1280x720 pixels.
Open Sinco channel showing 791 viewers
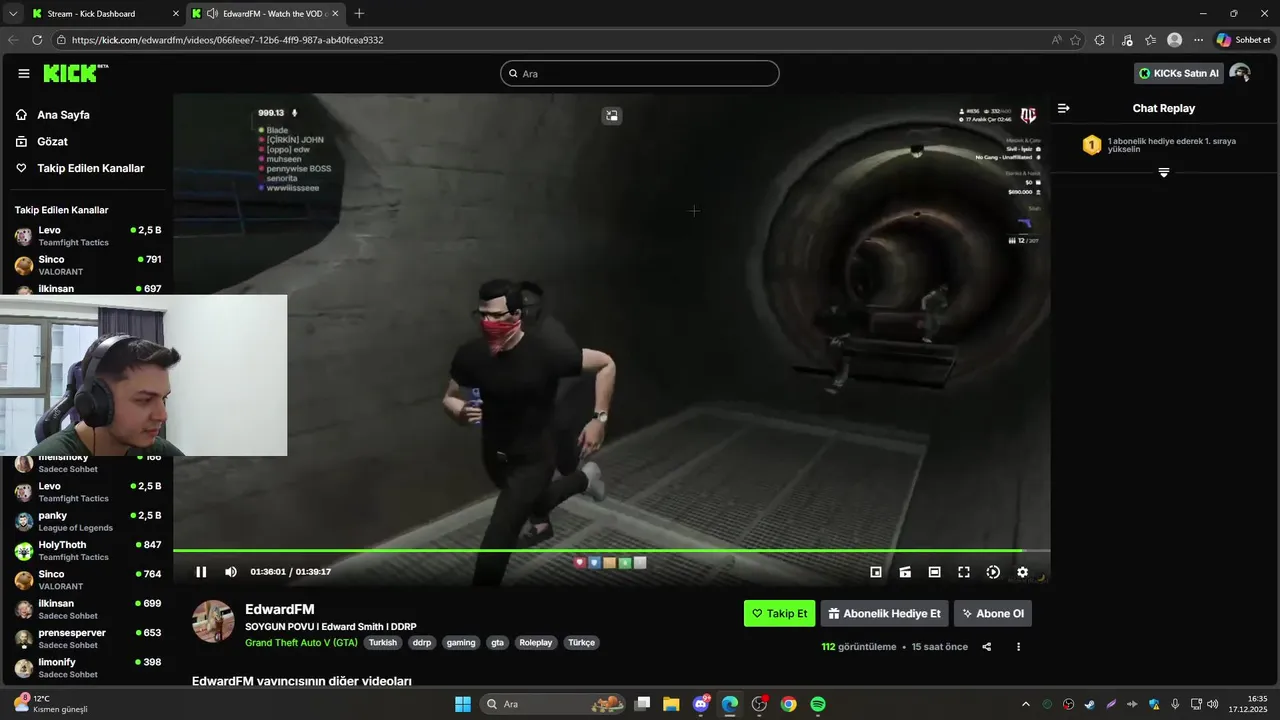[87, 265]
